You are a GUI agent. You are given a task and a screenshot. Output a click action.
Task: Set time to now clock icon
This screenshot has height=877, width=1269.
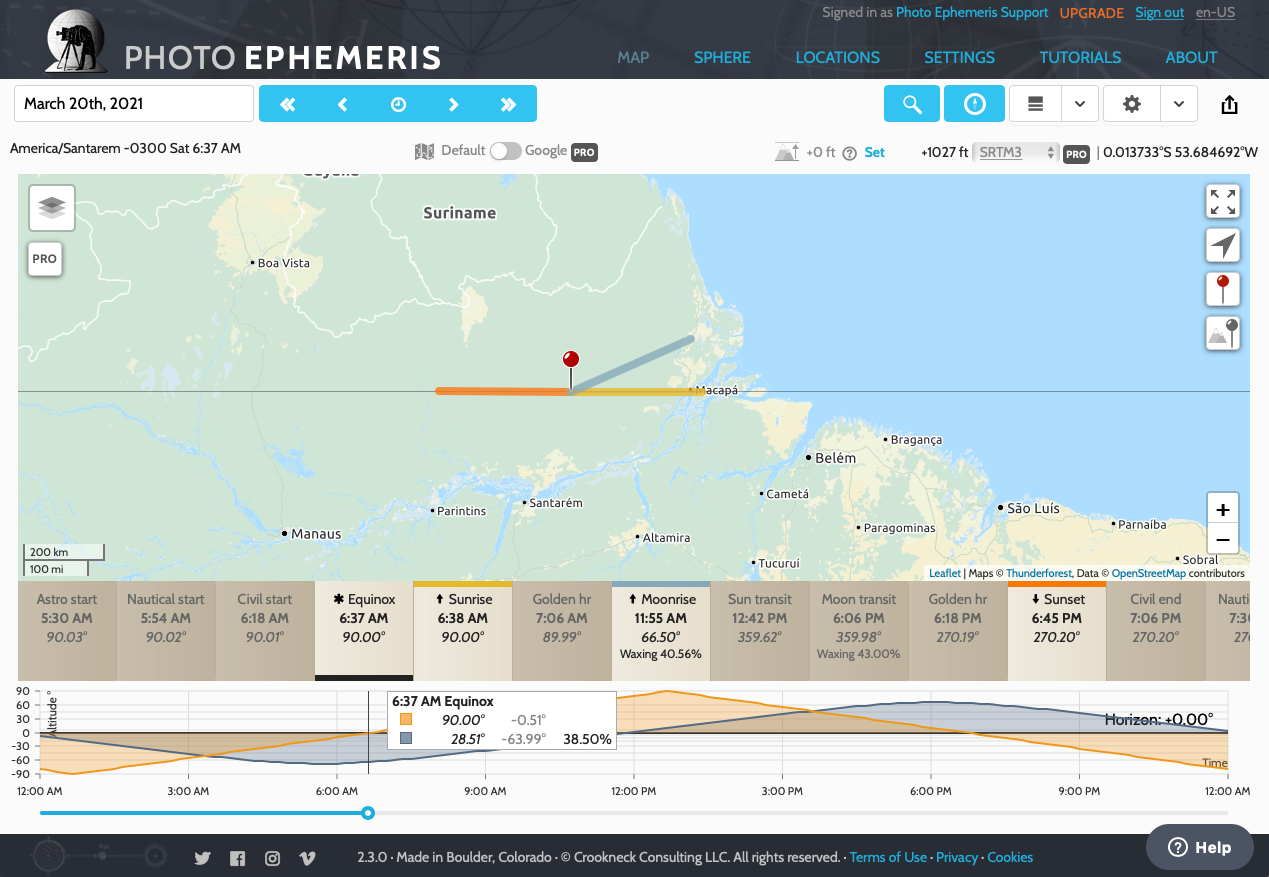[398, 104]
